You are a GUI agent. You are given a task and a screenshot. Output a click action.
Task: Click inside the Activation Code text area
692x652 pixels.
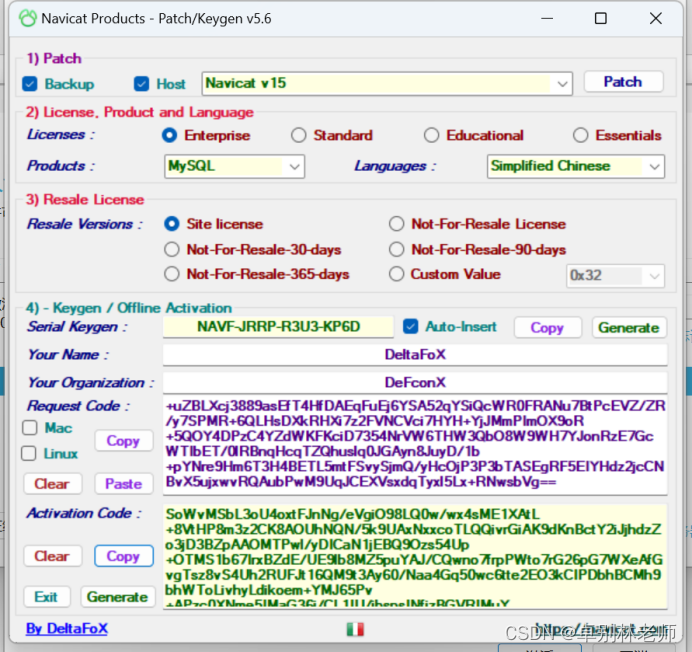pos(415,557)
